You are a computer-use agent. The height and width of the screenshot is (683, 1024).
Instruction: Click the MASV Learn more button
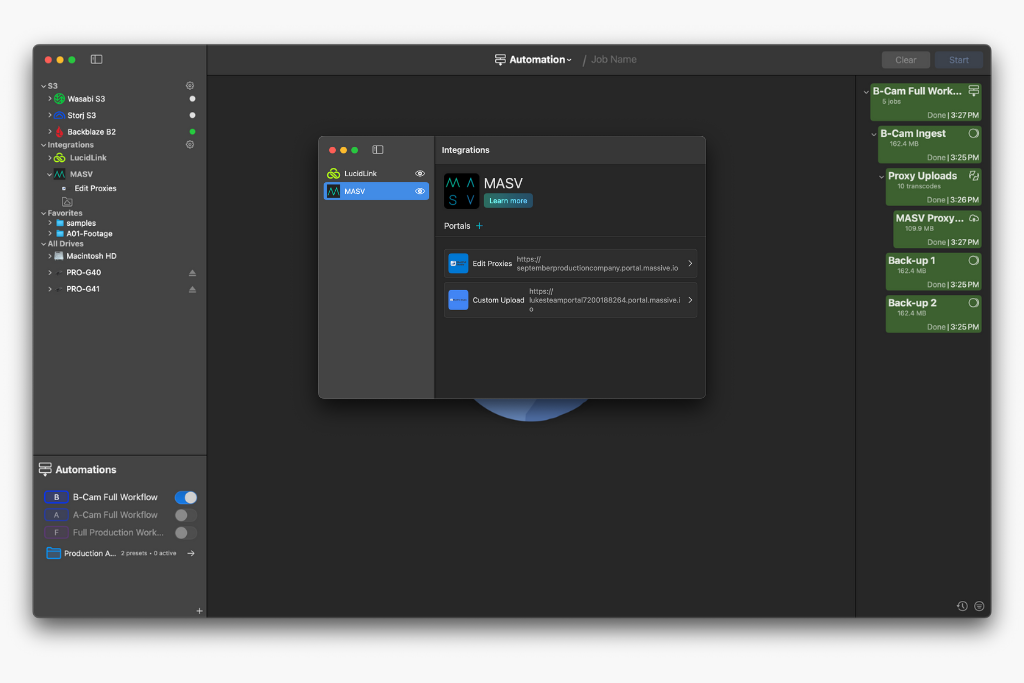coord(508,201)
